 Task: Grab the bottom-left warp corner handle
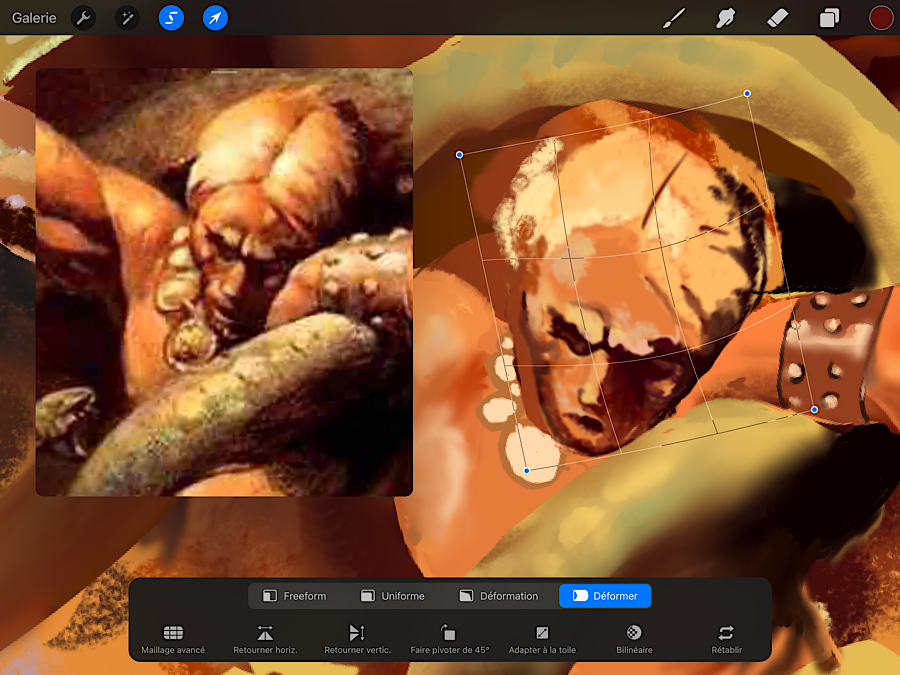(526, 471)
